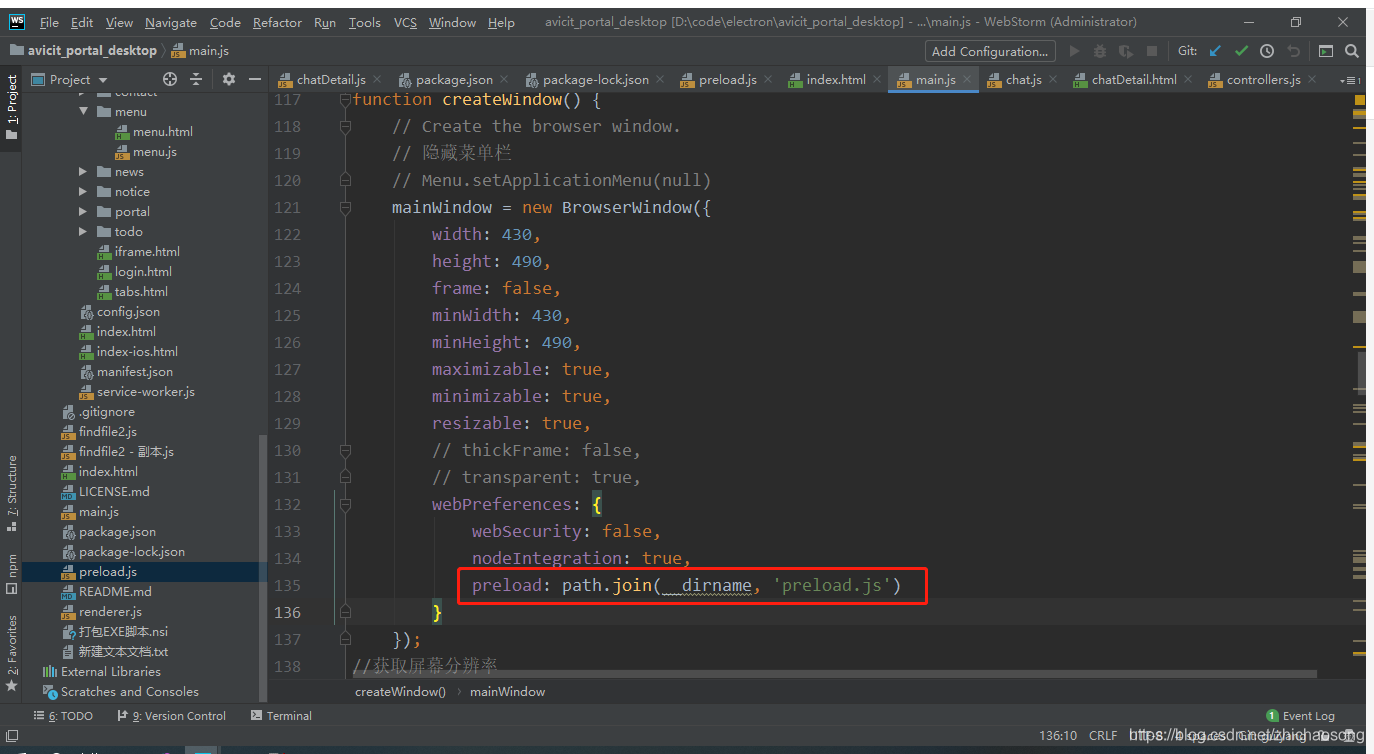Open Project panel settings gear
Screen dimensions: 1374x754
coord(229,79)
